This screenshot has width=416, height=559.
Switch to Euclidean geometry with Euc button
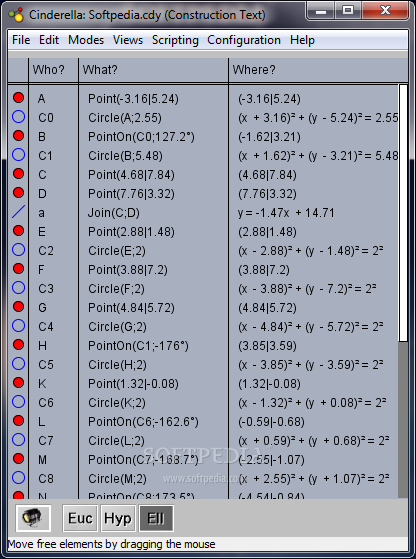click(x=80, y=518)
